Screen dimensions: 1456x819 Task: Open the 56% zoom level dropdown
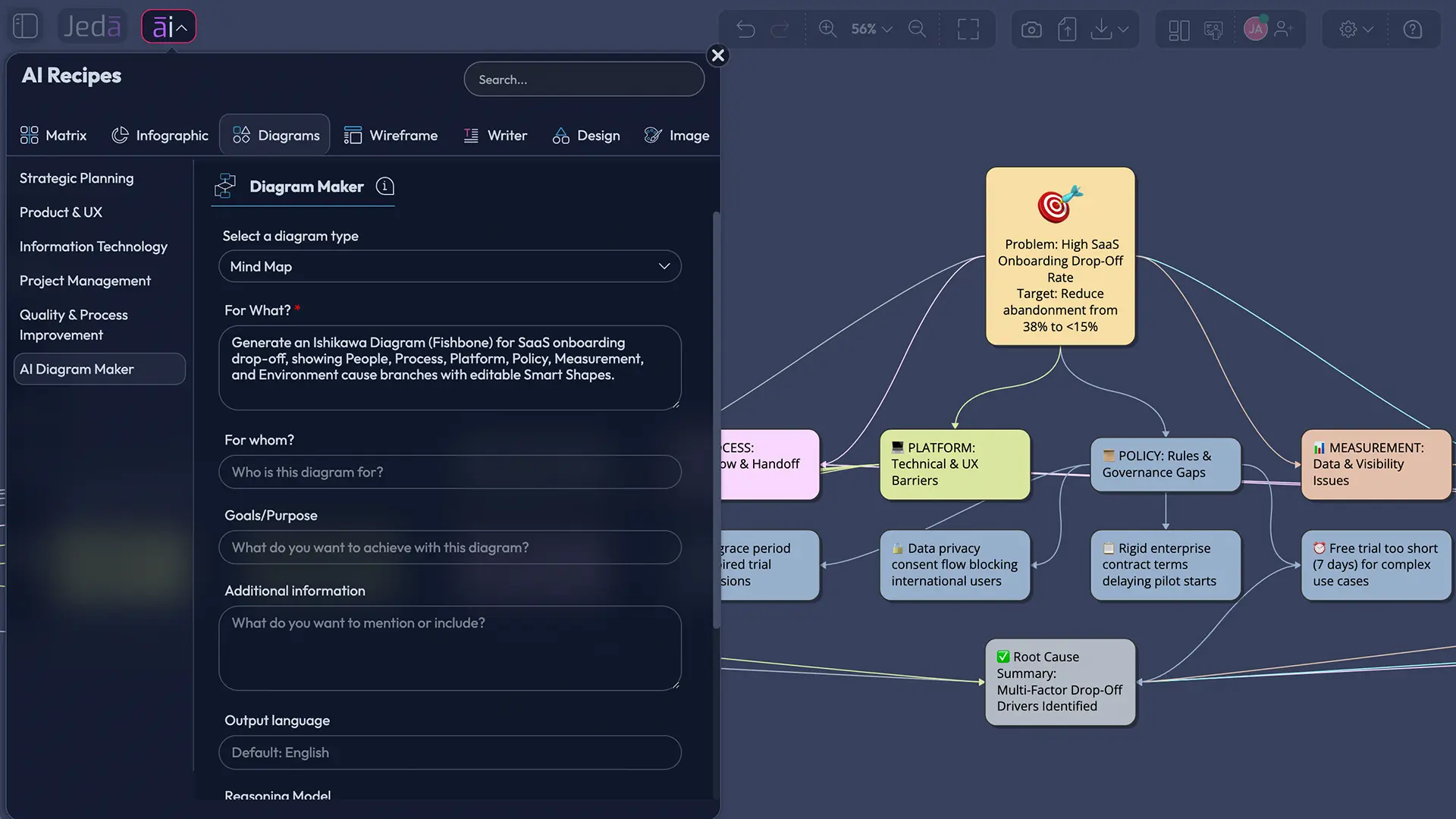coord(871,29)
